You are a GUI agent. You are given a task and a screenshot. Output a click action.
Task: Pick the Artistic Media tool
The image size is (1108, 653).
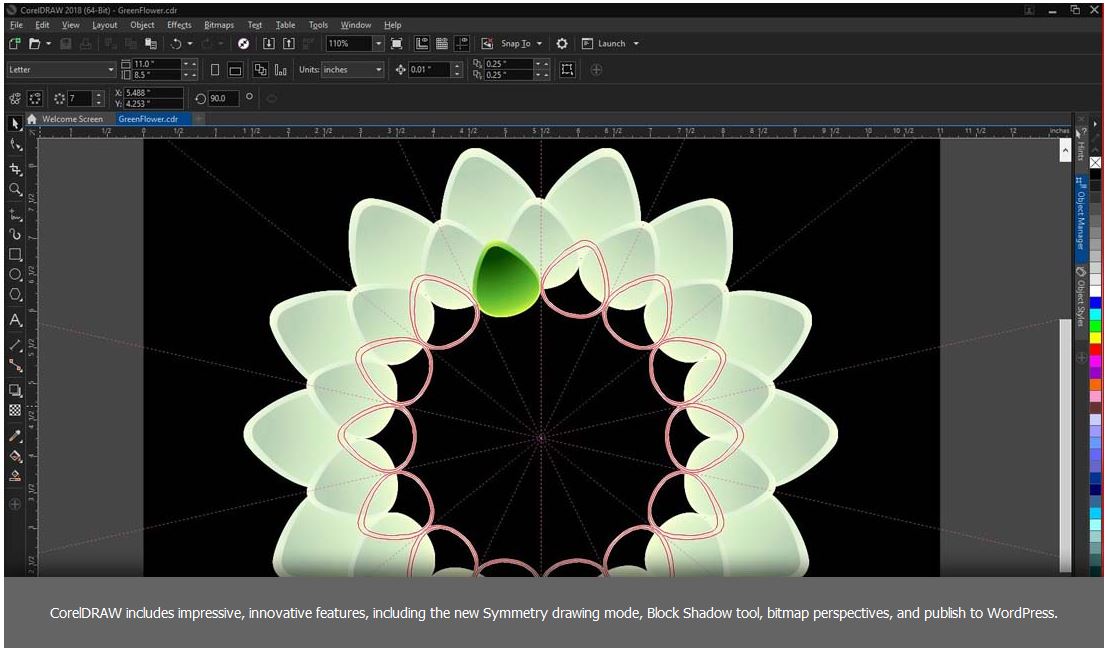click(15, 234)
